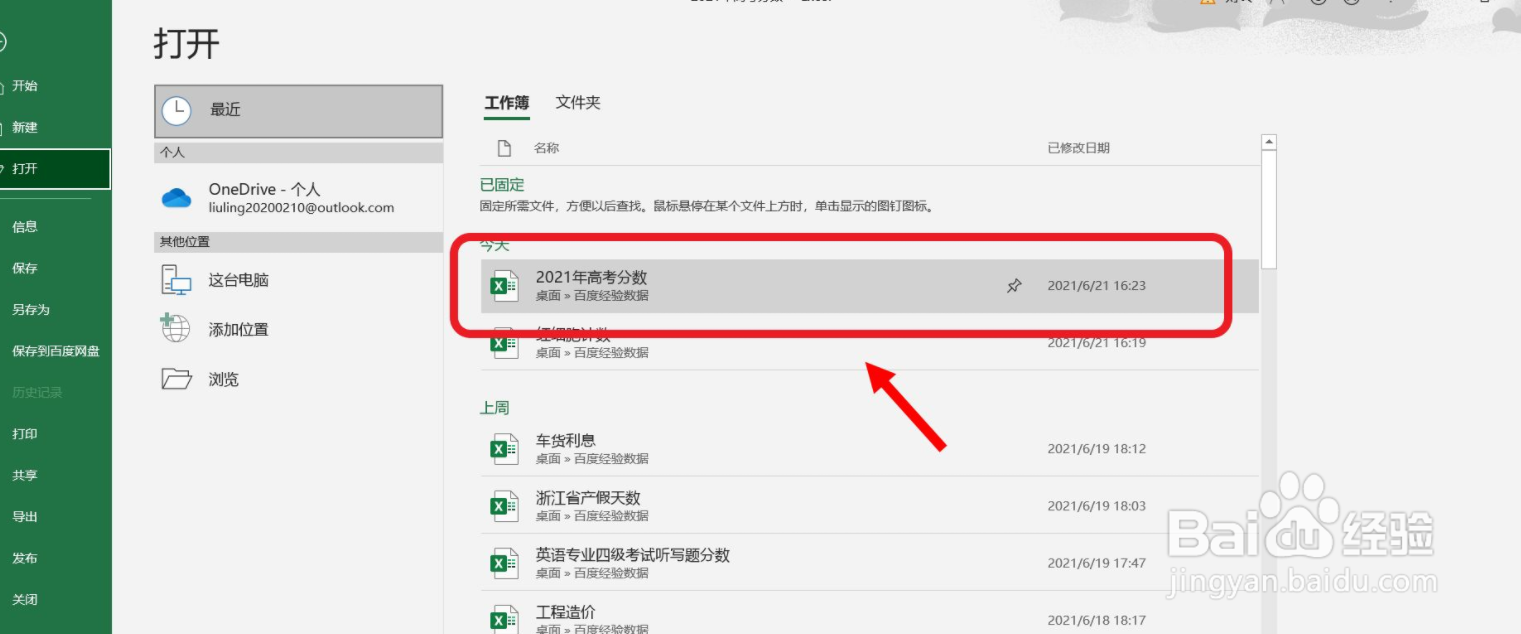Open the 另存为 menu item
The image size is (1521, 634).
(31, 310)
